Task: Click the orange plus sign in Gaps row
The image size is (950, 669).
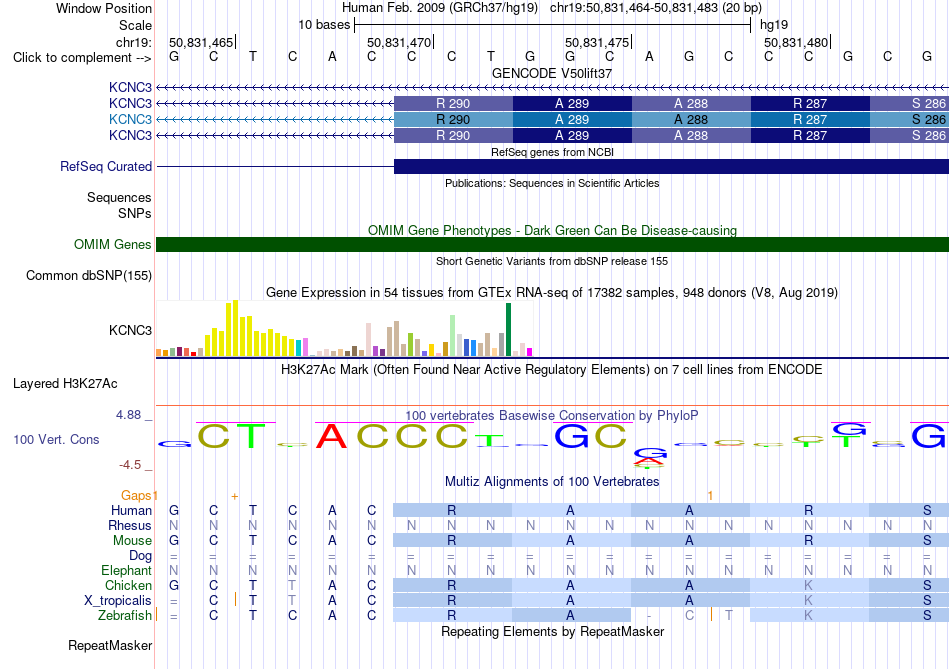Action: [234, 496]
